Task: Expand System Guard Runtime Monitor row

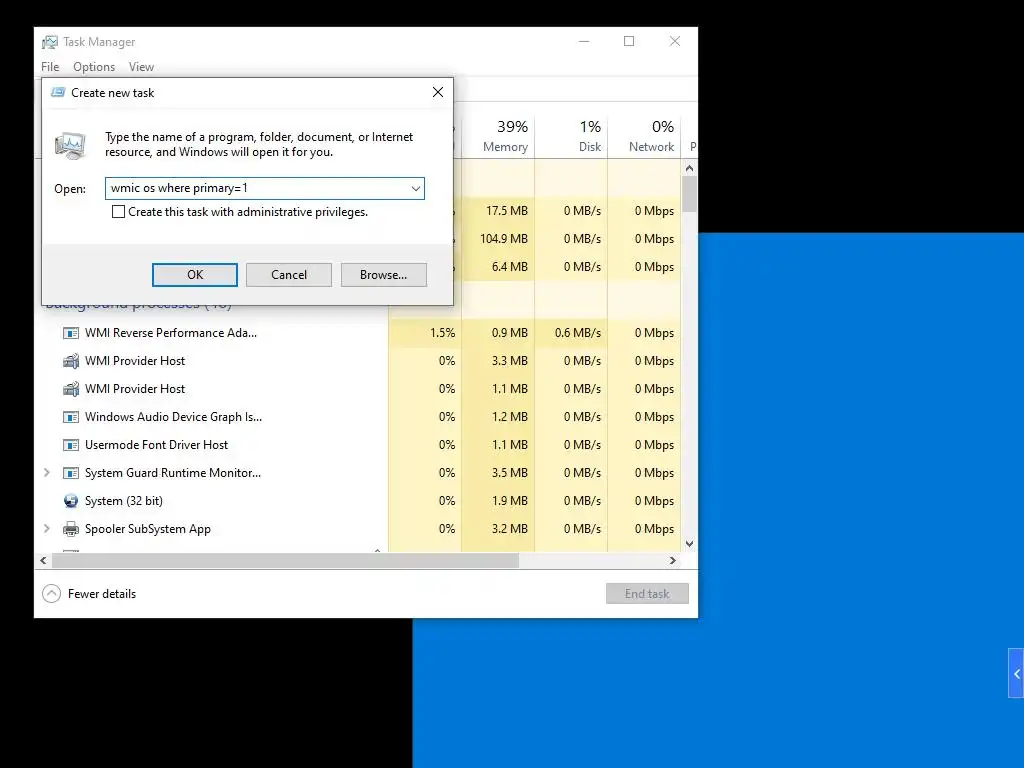Action: 46,473
